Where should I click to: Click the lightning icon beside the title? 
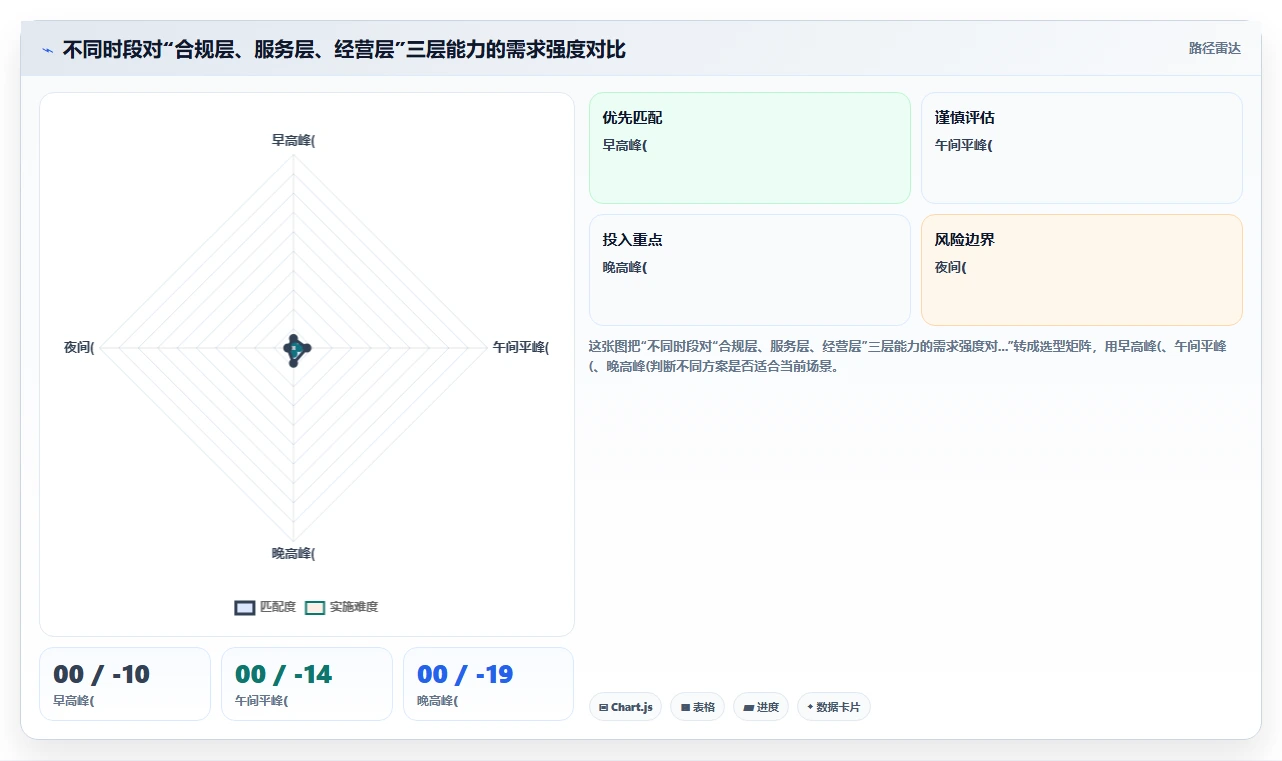[47, 50]
